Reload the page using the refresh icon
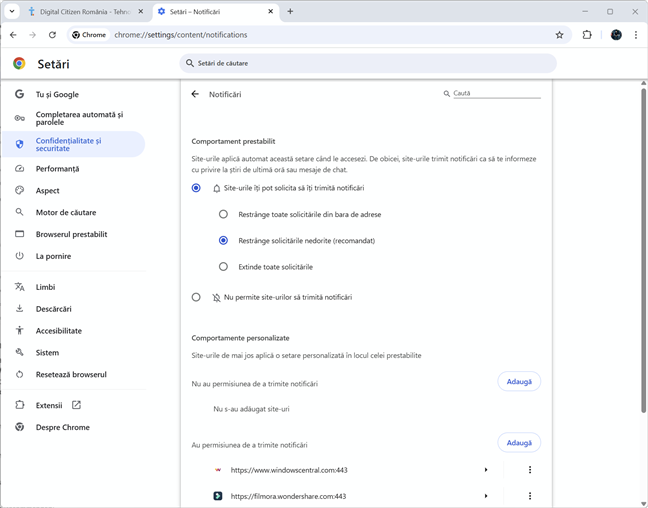The image size is (648, 508). click(52, 34)
